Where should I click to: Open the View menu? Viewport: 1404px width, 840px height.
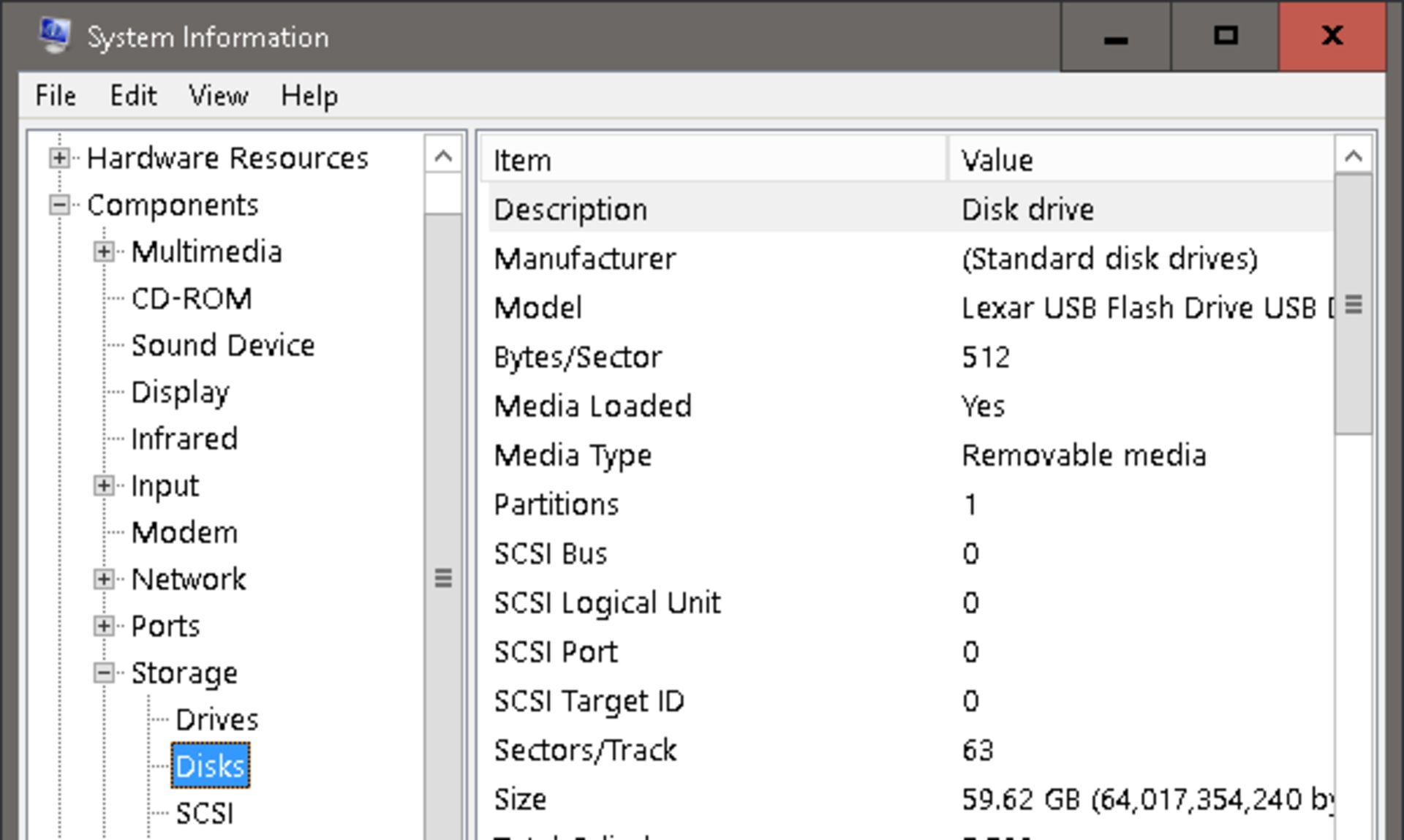[x=218, y=96]
